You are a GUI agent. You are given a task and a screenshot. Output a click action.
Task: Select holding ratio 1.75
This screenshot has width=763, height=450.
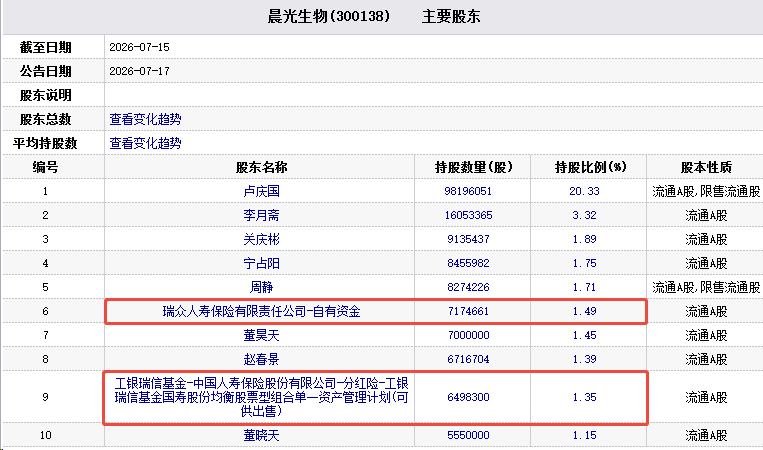(584, 263)
